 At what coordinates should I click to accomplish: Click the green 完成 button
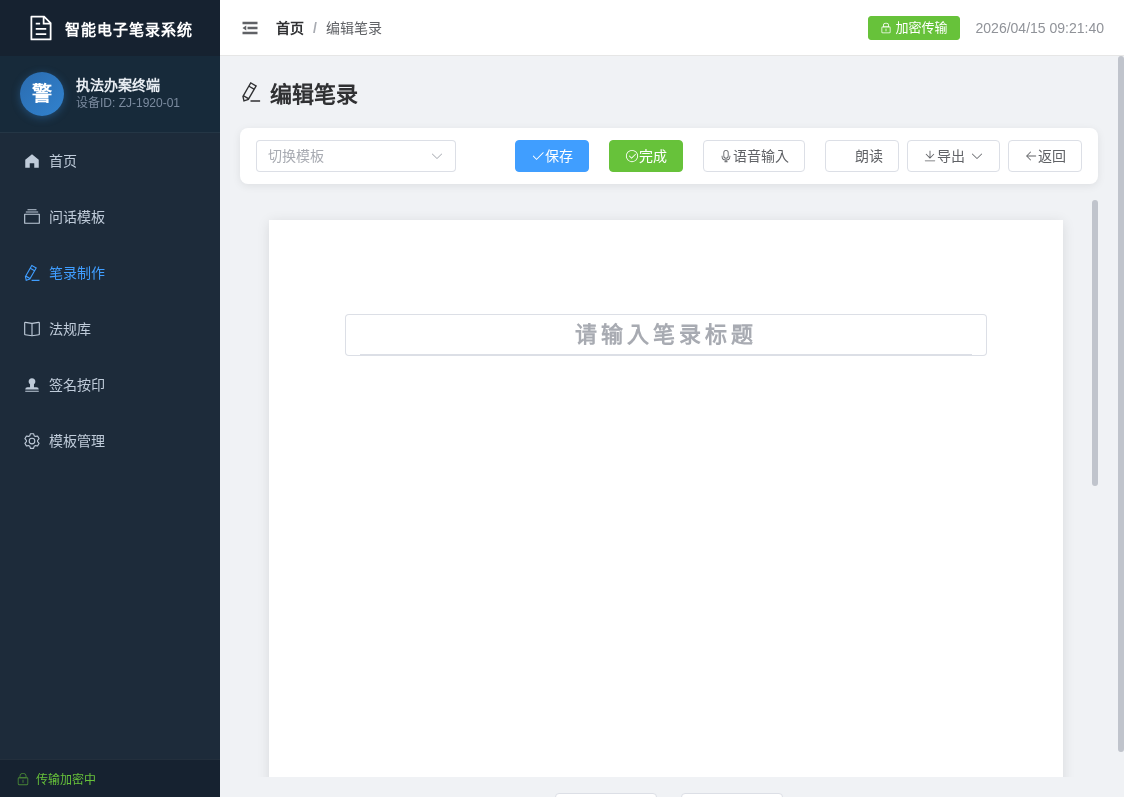click(x=646, y=156)
